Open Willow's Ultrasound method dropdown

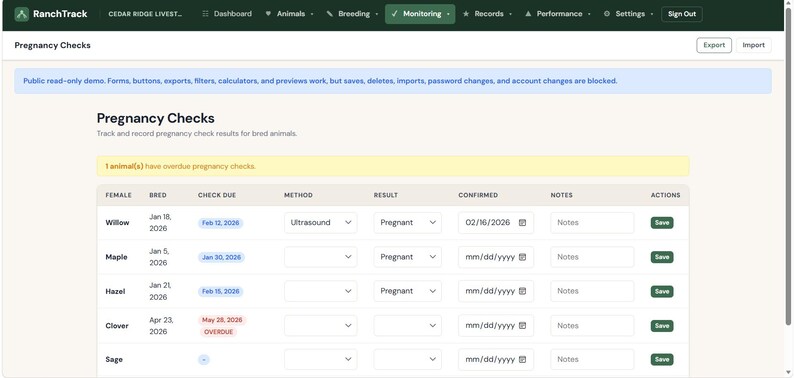tap(321, 222)
